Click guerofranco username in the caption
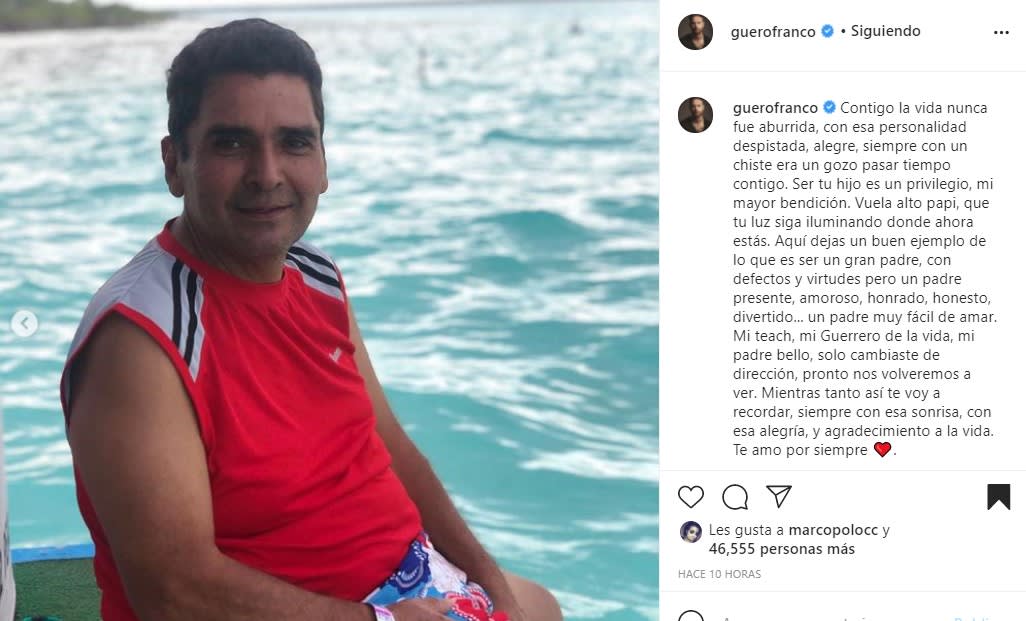The width and height of the screenshot is (1026, 621). 775,107
